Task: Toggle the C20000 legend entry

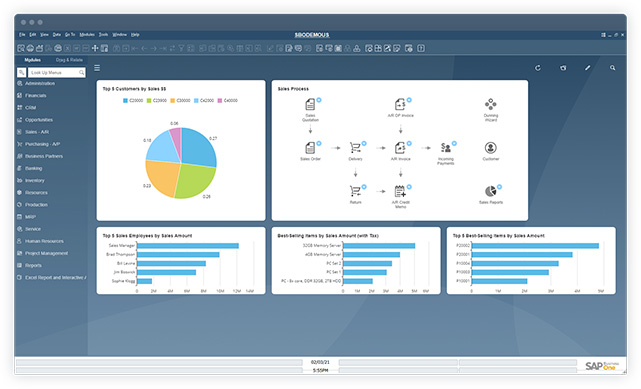Action: pyautogui.click(x=133, y=101)
